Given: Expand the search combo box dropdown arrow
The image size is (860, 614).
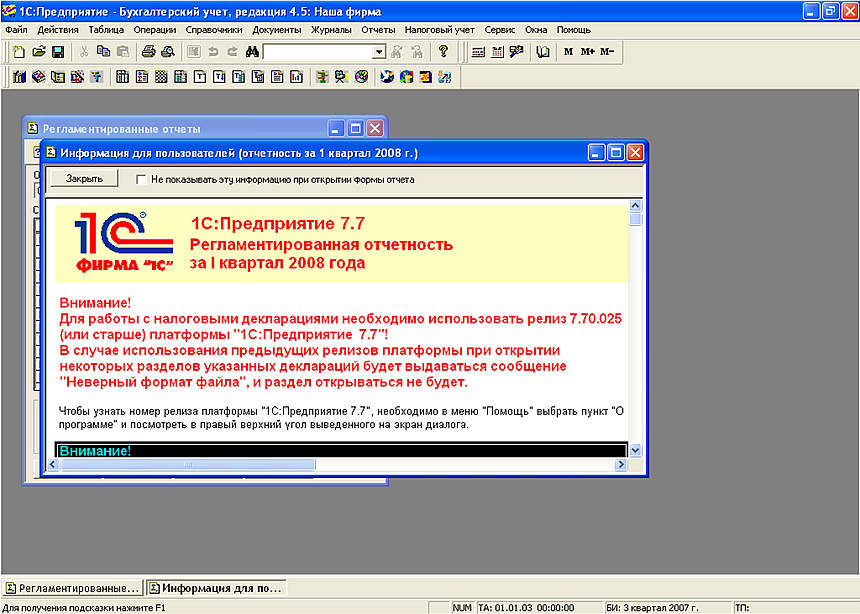Looking at the screenshot, I should pos(379,52).
